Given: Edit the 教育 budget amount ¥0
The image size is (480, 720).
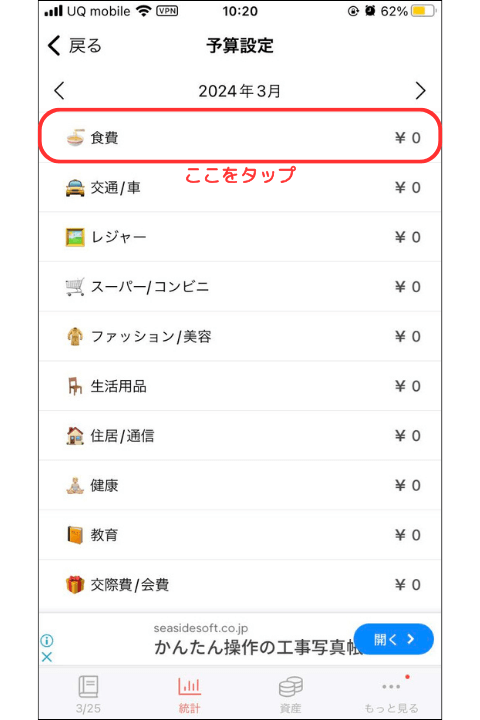Looking at the screenshot, I should [x=407, y=535].
